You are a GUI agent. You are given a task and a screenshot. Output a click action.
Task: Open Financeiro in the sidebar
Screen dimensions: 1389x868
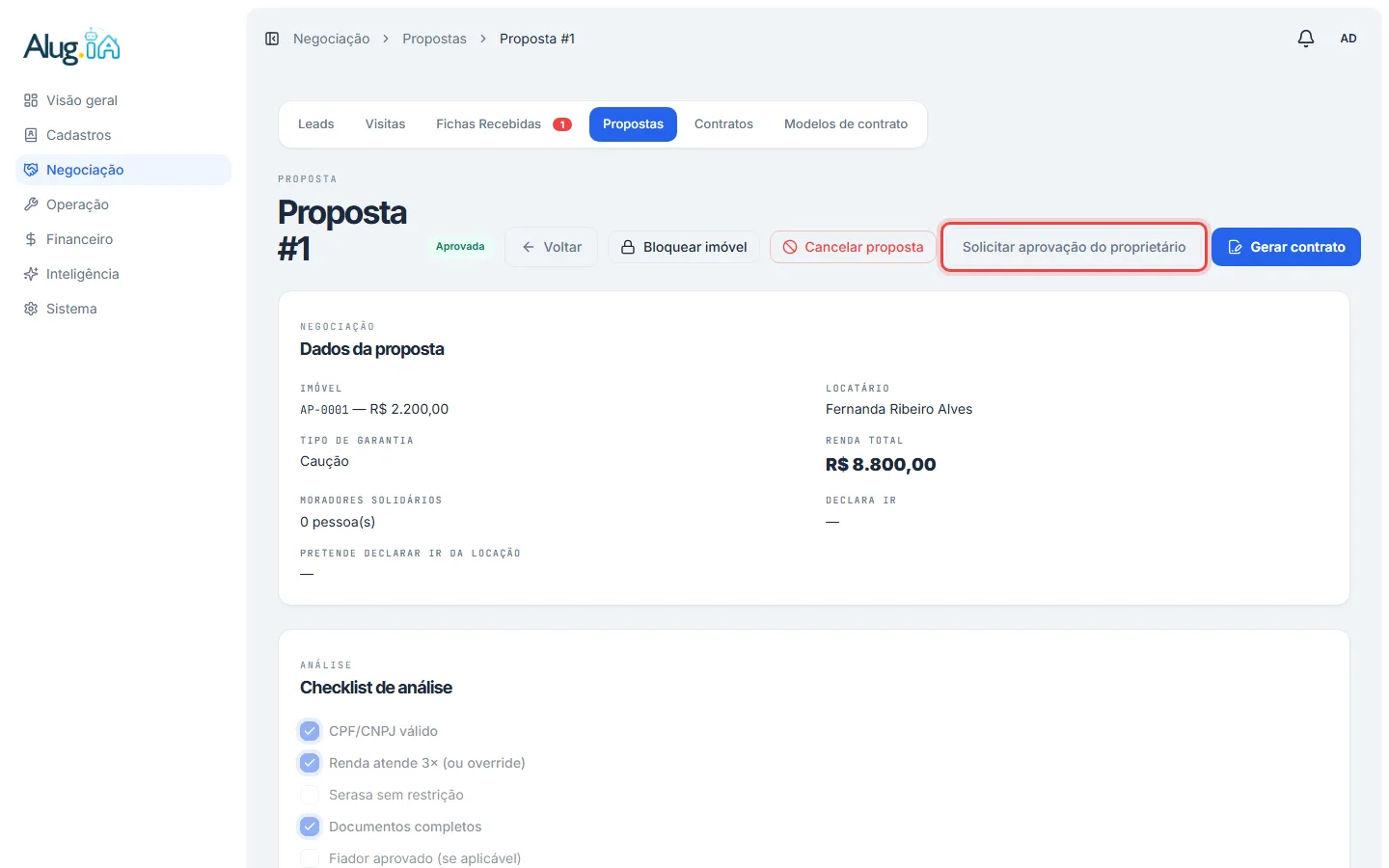[123, 239]
